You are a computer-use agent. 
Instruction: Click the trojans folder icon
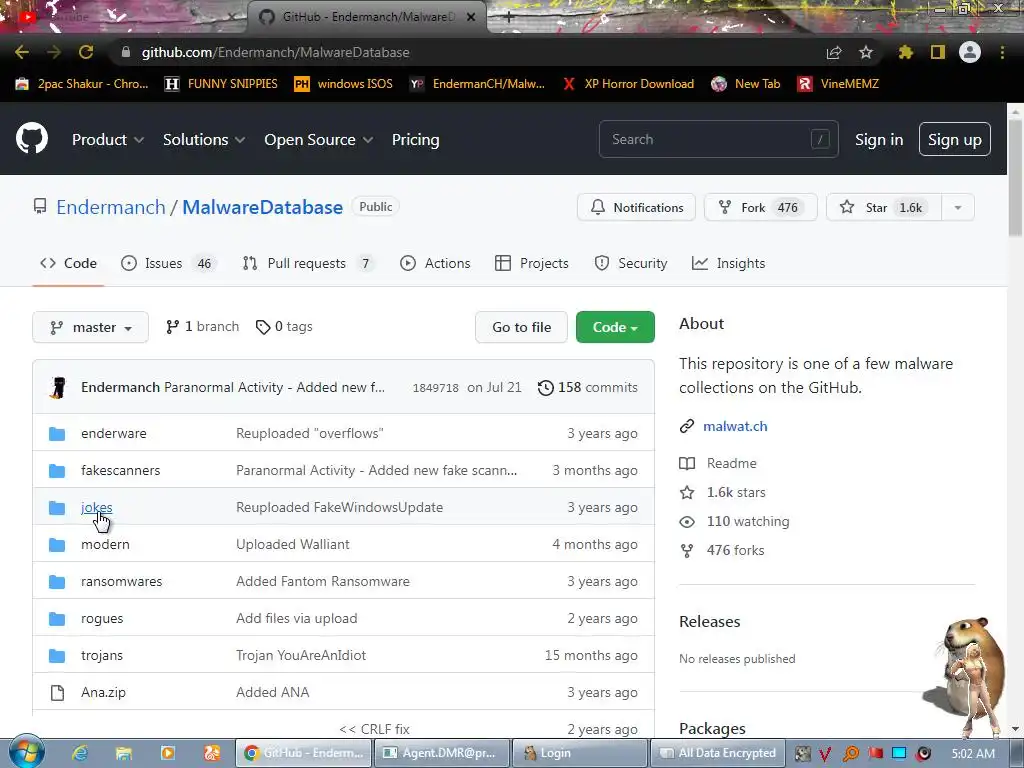pos(57,656)
